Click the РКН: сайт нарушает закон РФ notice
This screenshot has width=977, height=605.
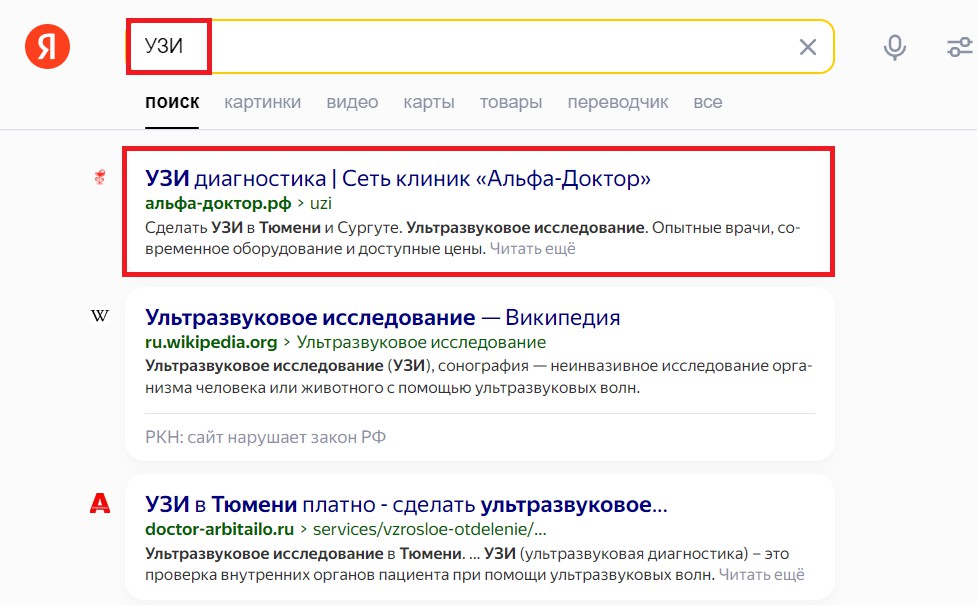click(265, 437)
